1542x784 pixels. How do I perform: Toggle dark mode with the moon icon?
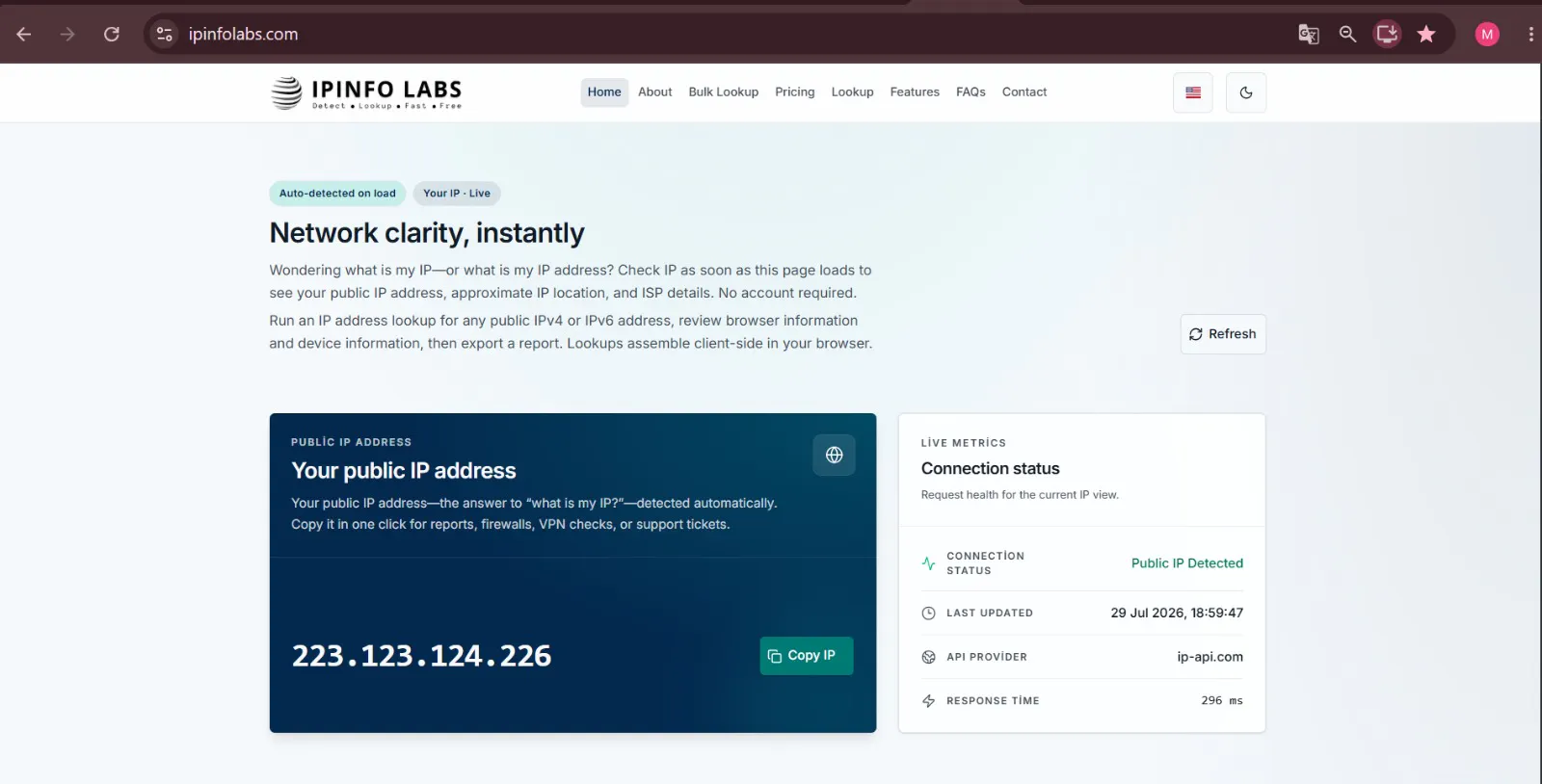click(x=1246, y=92)
